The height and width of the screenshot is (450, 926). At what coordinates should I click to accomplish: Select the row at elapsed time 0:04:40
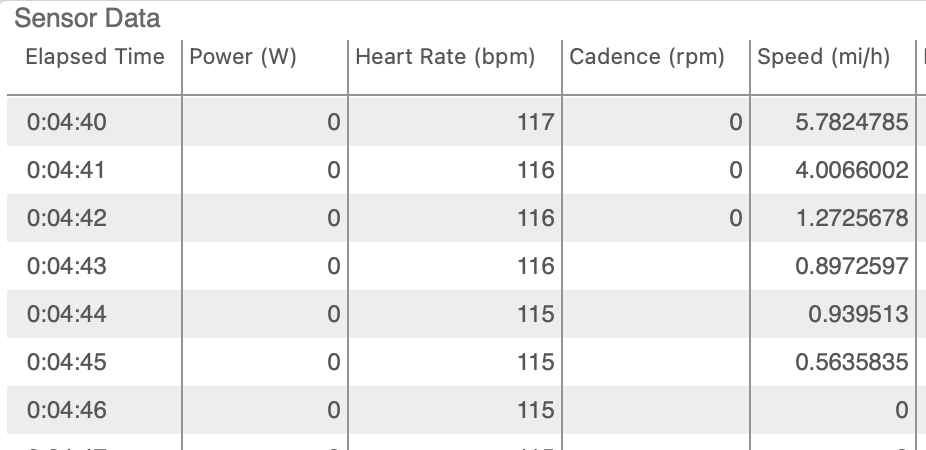467,122
